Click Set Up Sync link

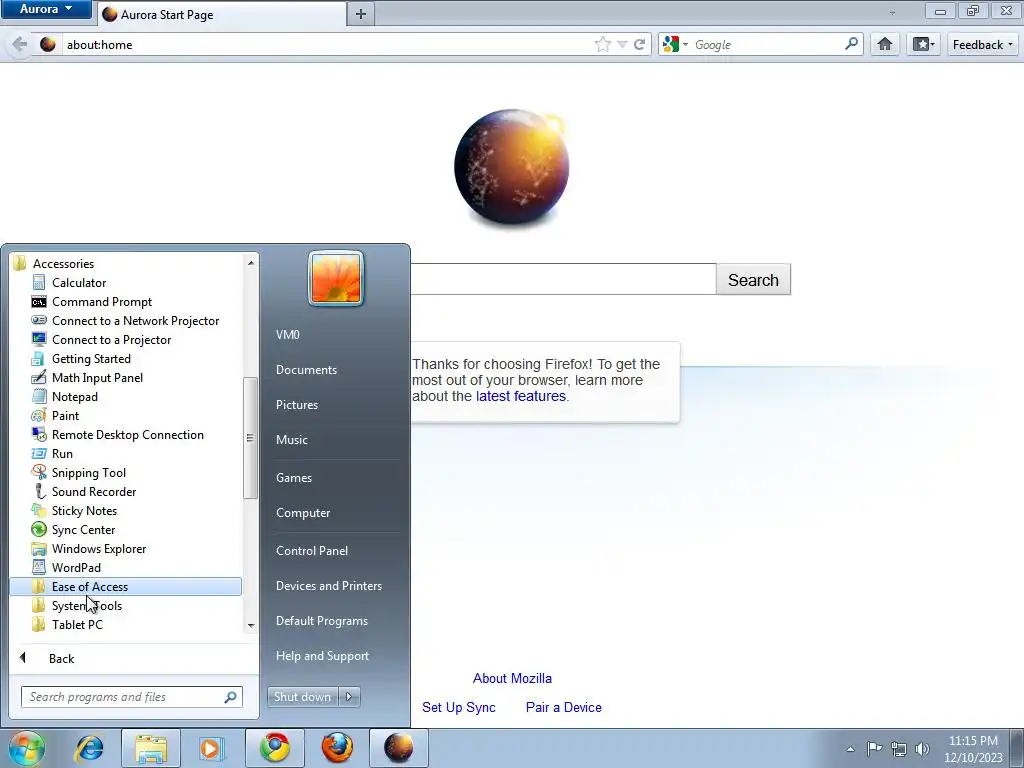pos(458,707)
